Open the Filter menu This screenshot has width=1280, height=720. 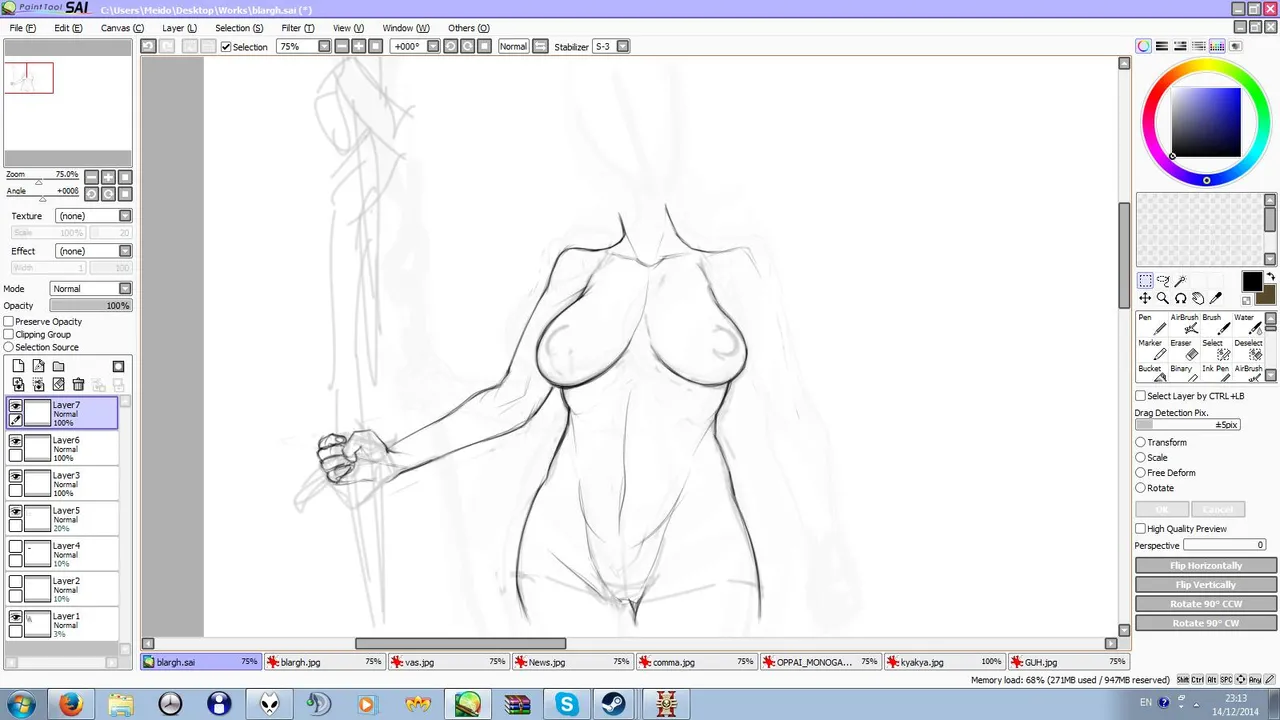(x=297, y=28)
